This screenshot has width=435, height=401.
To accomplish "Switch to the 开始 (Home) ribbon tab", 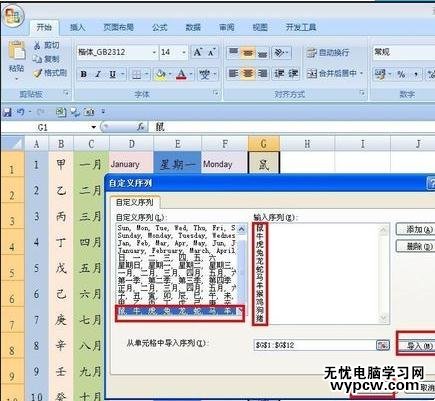I will pos(44,28).
